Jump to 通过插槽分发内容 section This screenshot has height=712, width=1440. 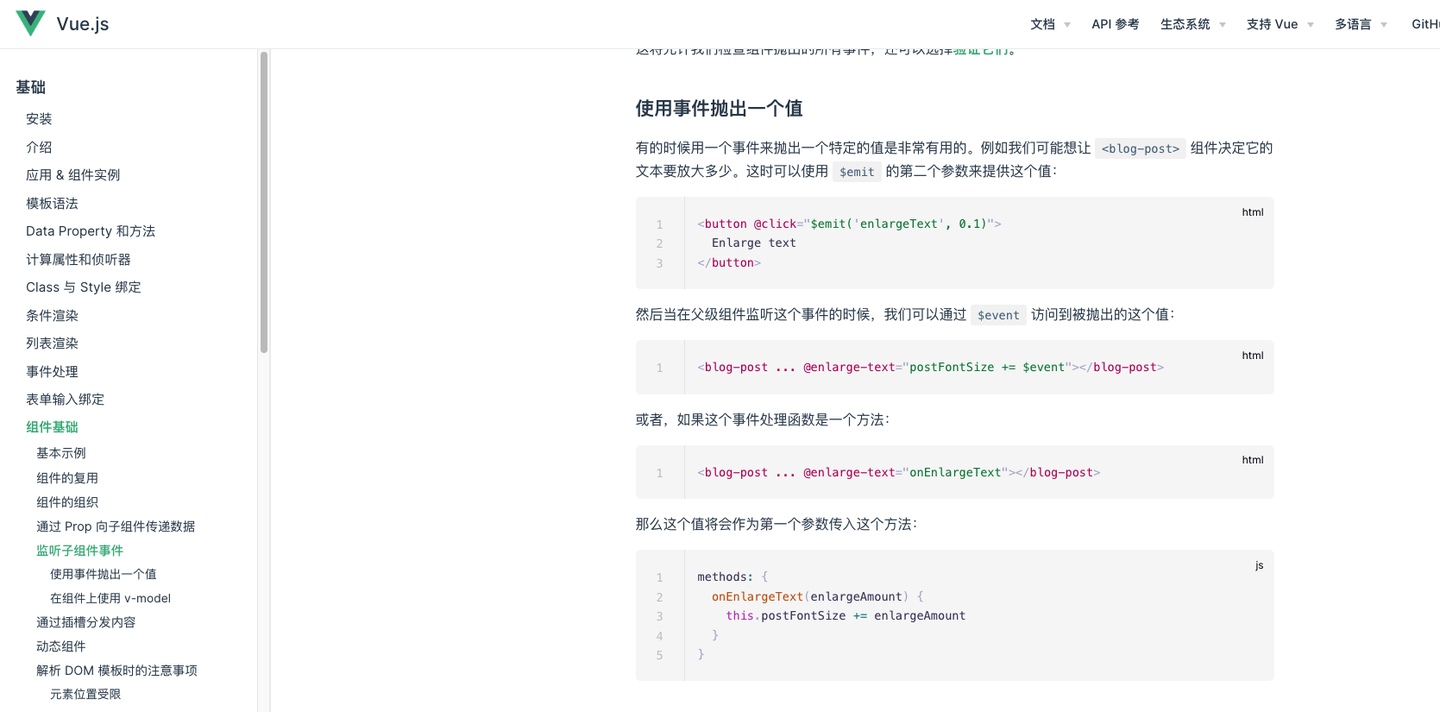pos(86,622)
